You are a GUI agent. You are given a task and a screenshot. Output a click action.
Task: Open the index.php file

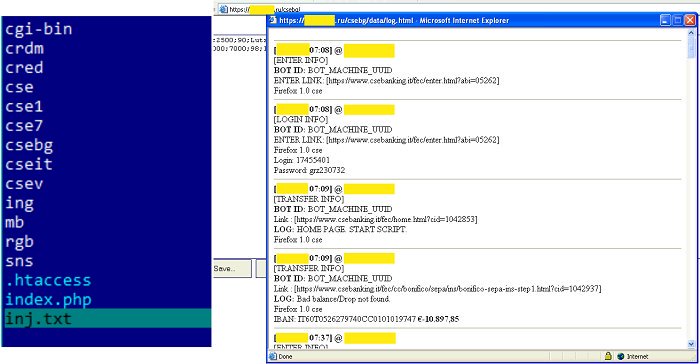click(x=48, y=300)
